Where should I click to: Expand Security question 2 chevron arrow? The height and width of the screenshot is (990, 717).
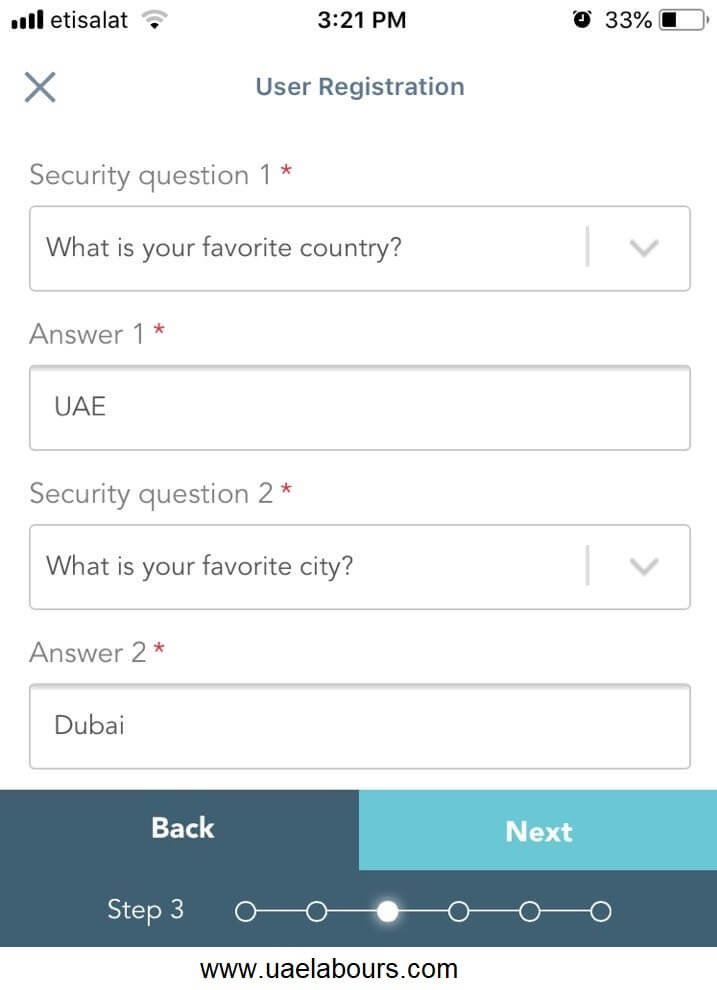[x=644, y=566]
